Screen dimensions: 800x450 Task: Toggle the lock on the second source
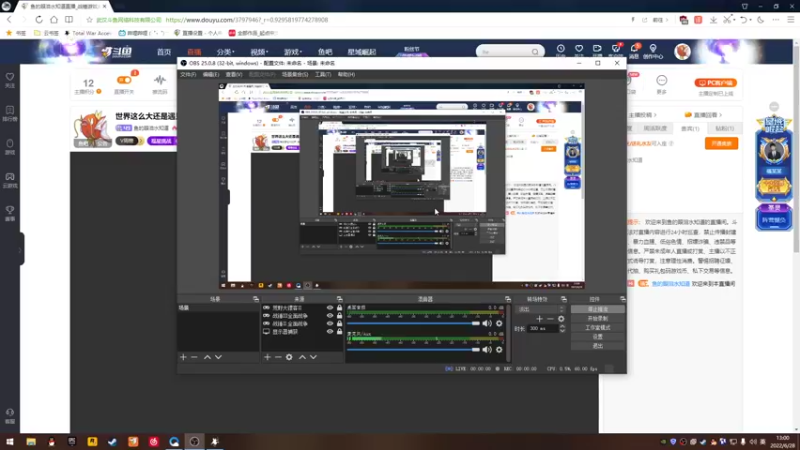point(339,316)
